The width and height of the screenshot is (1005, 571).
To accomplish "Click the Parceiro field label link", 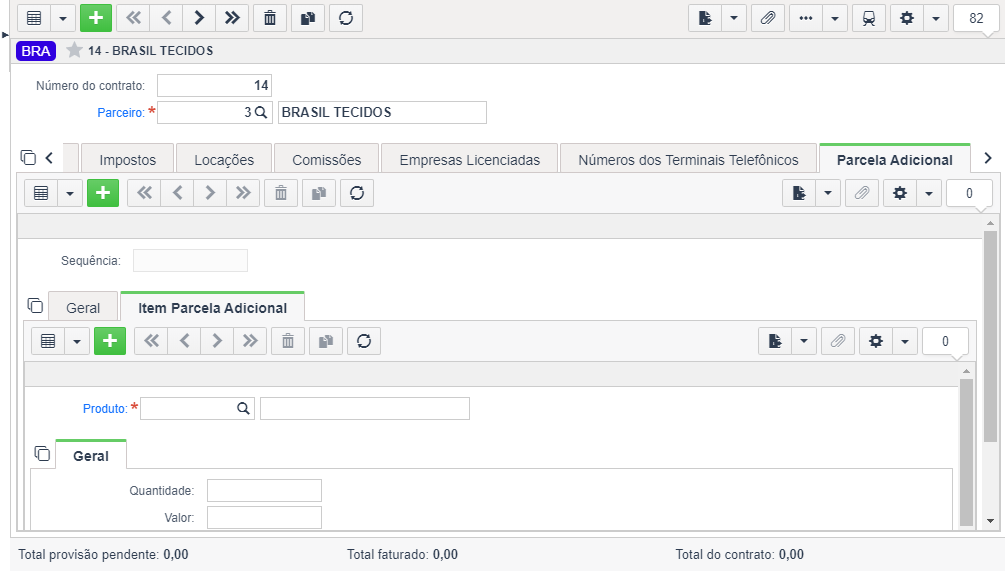I will pos(121,113).
